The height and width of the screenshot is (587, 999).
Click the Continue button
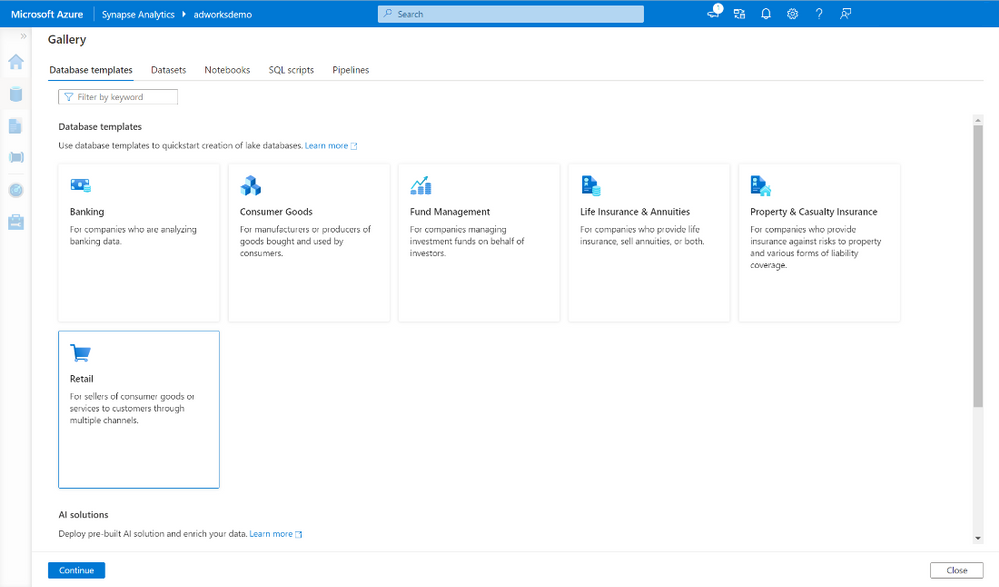pyautogui.click(x=76, y=570)
